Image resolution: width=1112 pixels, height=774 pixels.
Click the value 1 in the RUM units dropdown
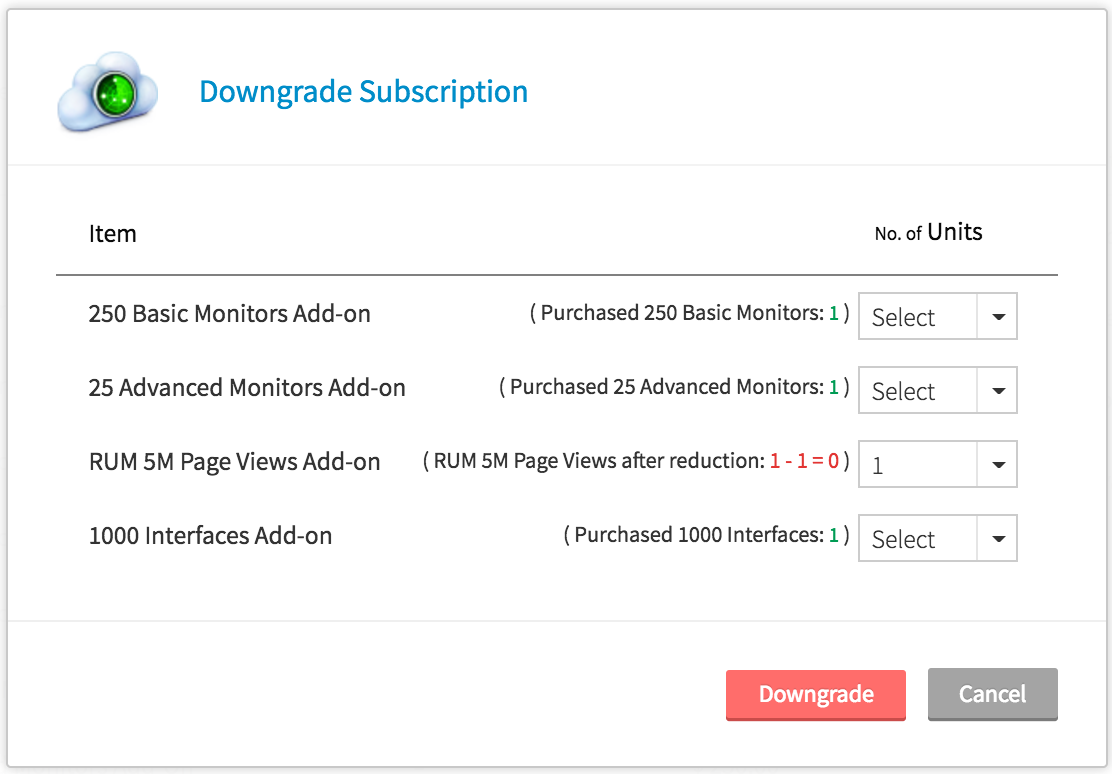(x=878, y=465)
